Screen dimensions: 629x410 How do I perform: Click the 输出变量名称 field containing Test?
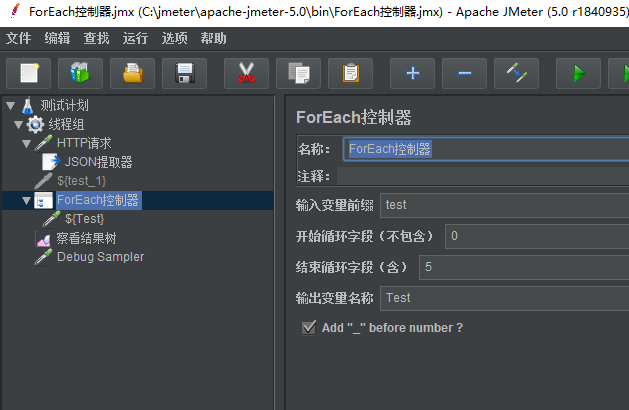click(504, 298)
